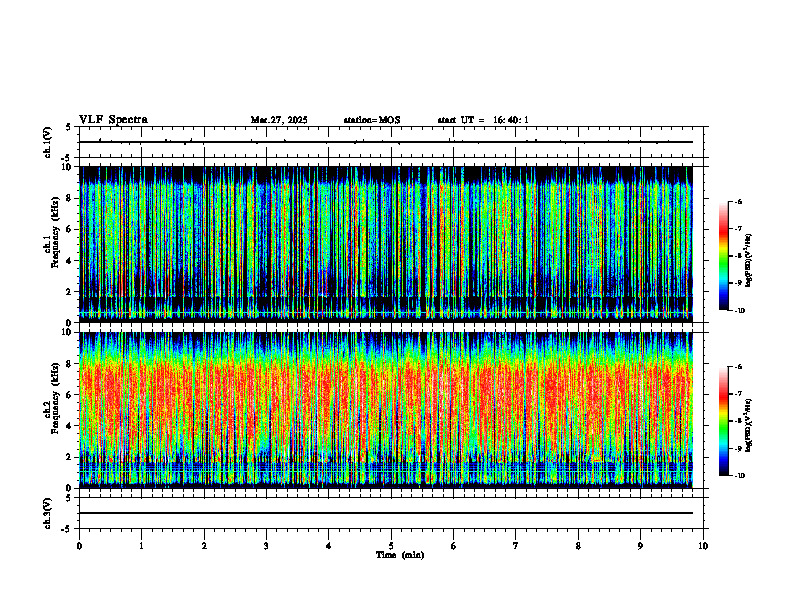Click the ch.1 spectrogram color scale bar

724,256
